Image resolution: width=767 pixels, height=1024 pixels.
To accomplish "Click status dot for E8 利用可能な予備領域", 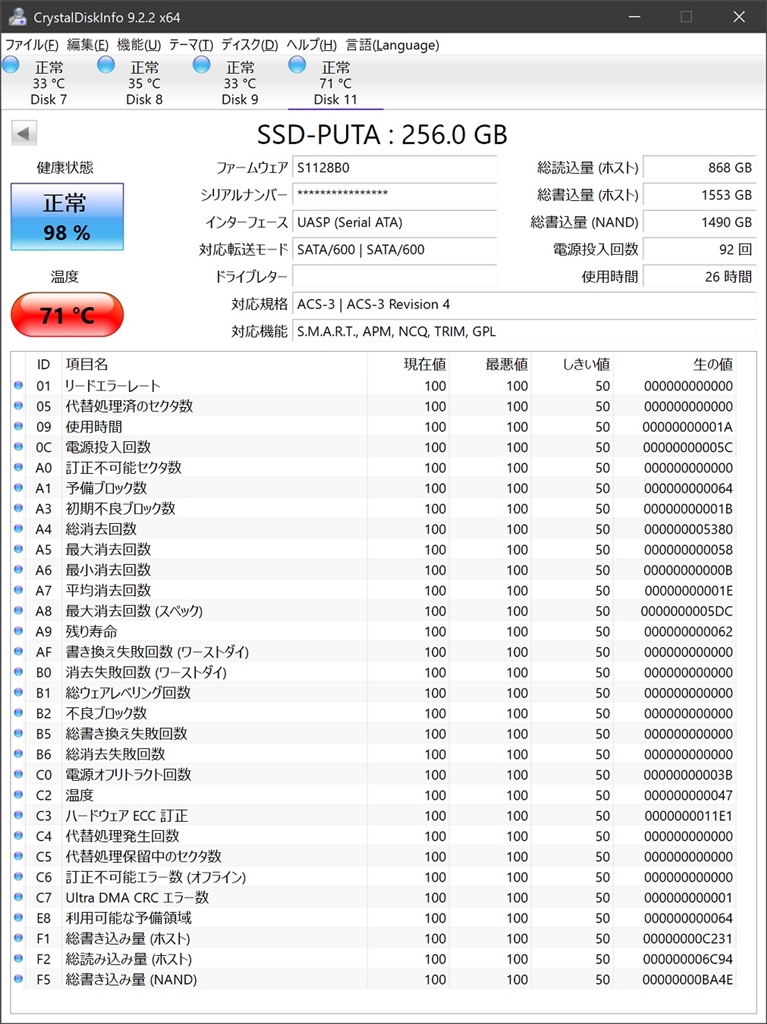I will [x=18, y=918].
